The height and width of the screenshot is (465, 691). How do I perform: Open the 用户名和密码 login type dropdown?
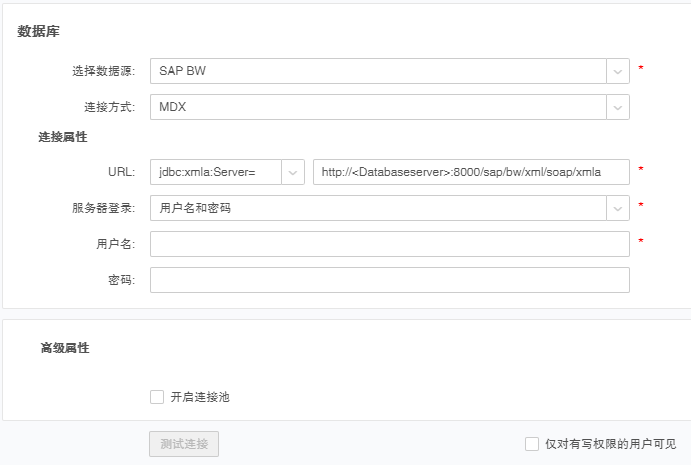[x=378, y=208]
